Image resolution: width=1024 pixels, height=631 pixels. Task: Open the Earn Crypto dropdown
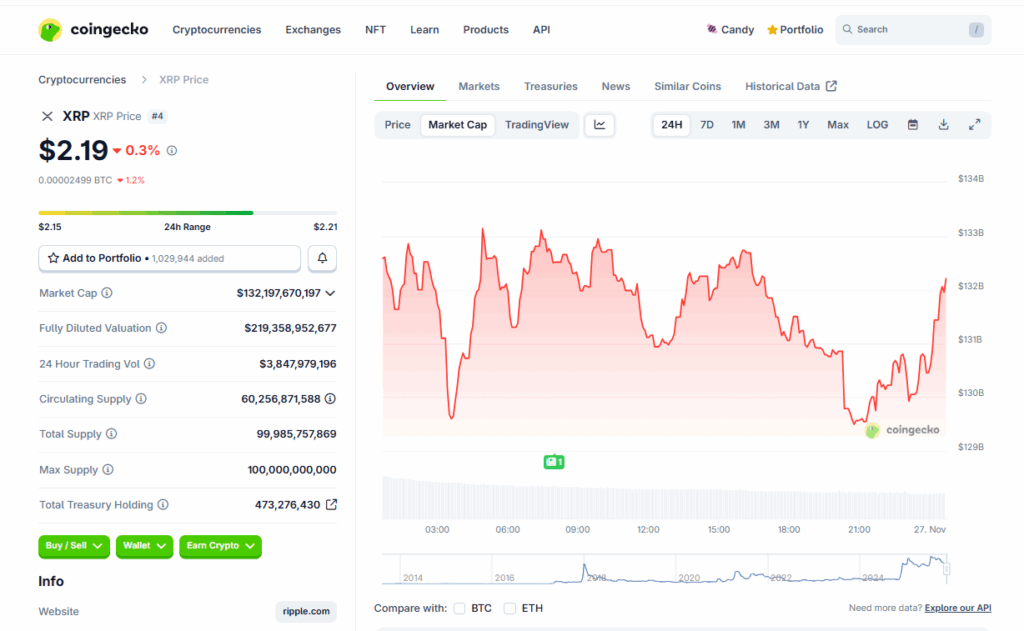(220, 546)
